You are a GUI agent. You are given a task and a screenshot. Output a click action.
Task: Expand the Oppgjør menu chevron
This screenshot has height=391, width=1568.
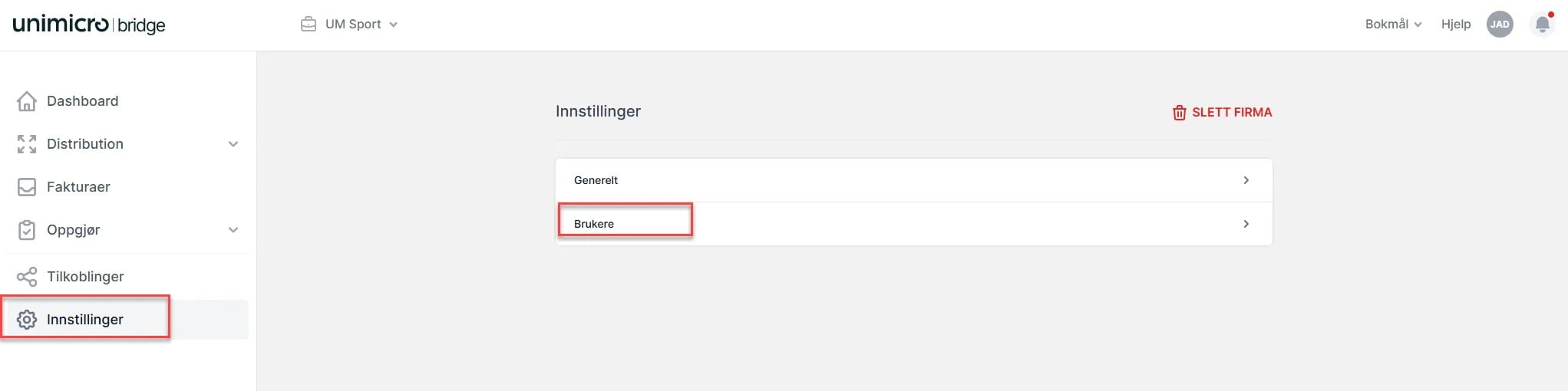233,230
